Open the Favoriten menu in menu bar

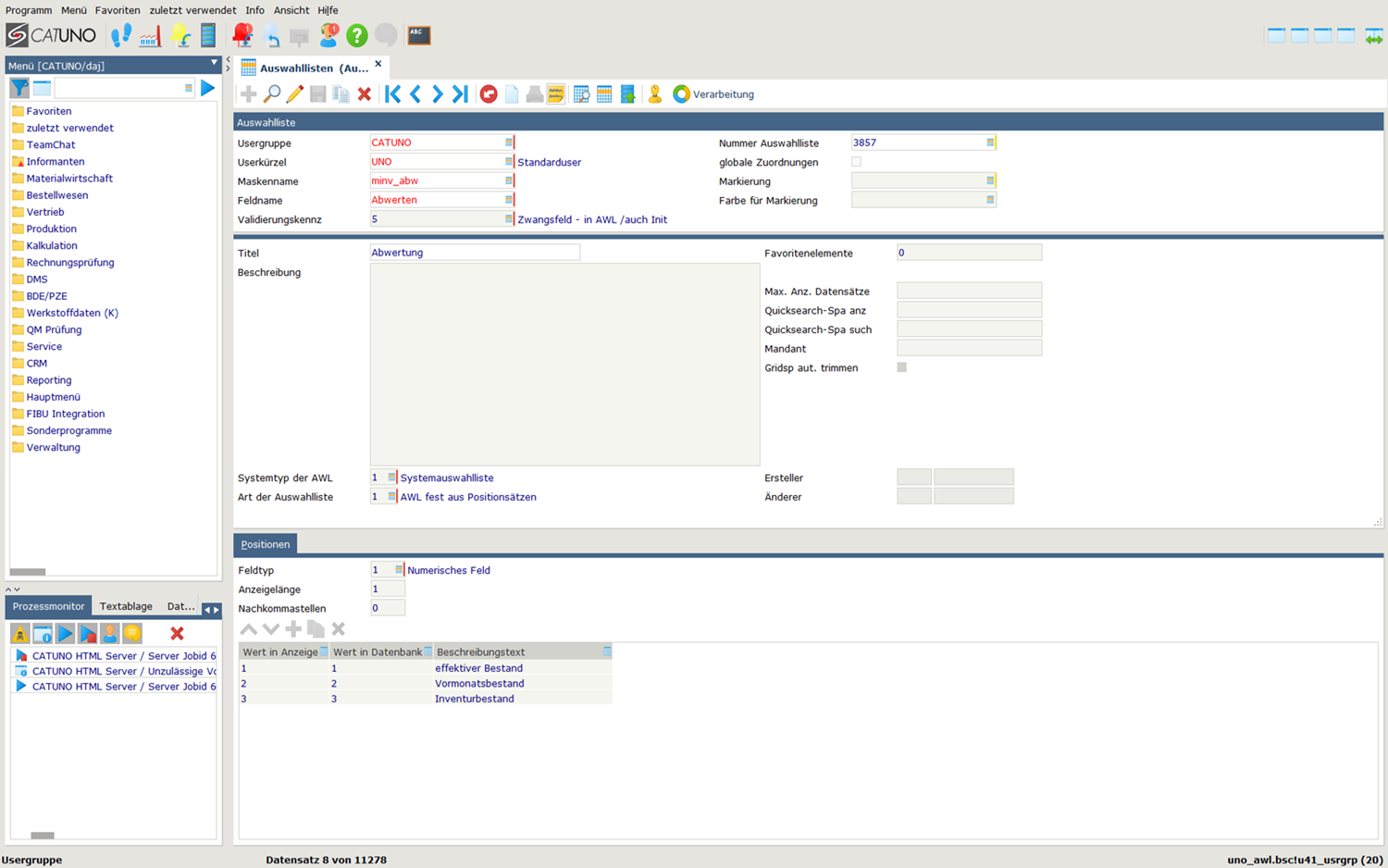[118, 10]
